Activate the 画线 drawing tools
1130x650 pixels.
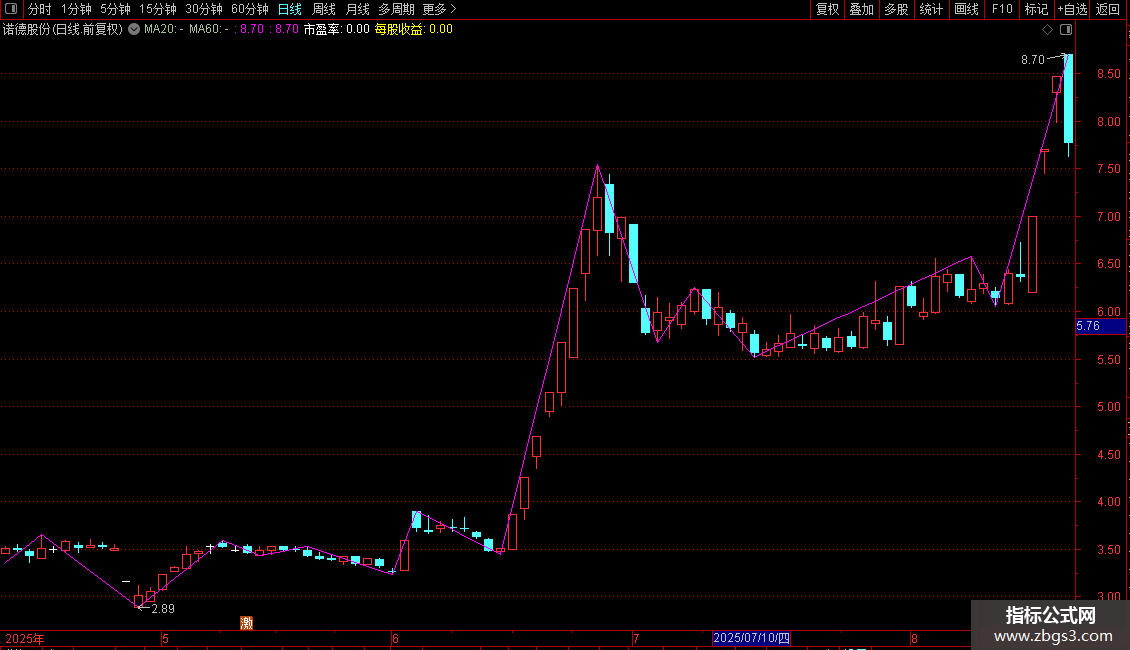pyautogui.click(x=966, y=9)
